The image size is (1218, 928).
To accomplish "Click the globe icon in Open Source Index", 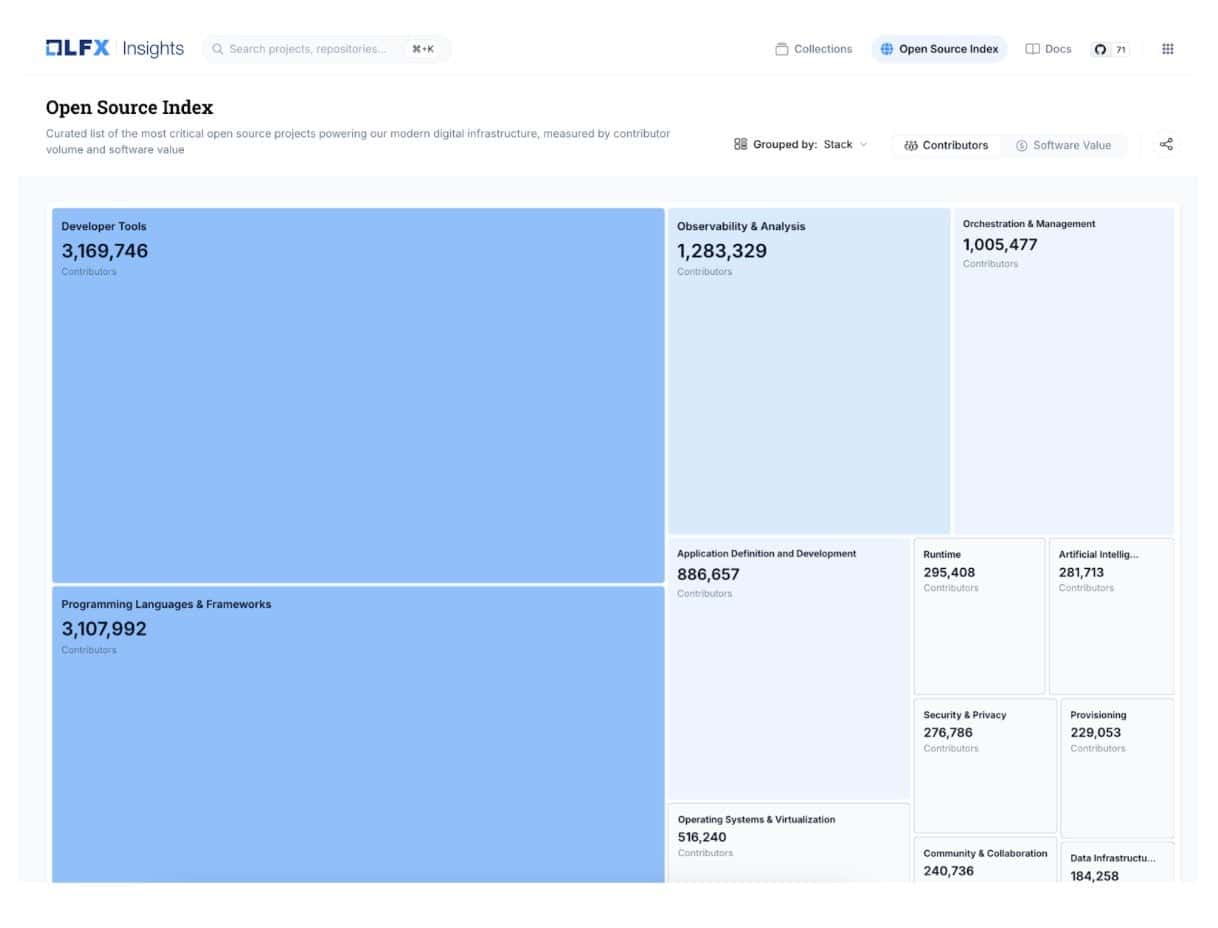I will (886, 49).
